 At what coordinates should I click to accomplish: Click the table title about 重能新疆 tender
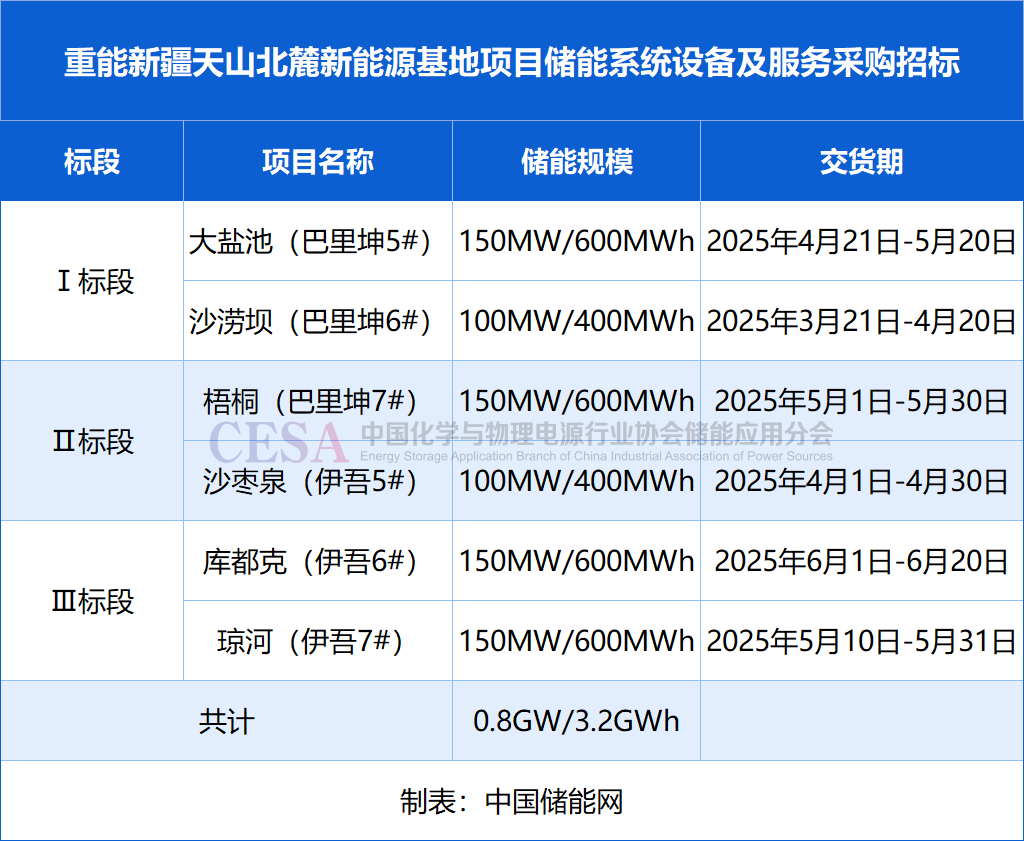511,60
